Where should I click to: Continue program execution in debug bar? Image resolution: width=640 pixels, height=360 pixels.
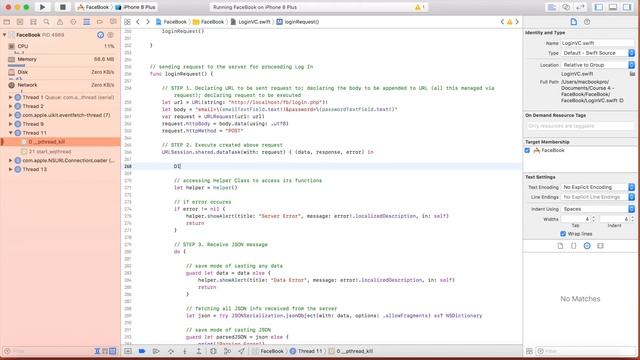pyautogui.click(x=156, y=351)
